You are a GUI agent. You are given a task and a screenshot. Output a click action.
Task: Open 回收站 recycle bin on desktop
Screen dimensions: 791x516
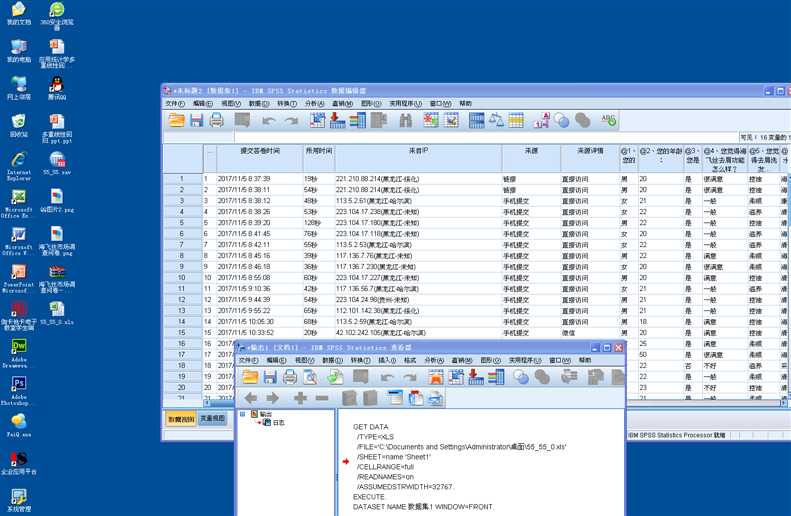click(x=19, y=125)
